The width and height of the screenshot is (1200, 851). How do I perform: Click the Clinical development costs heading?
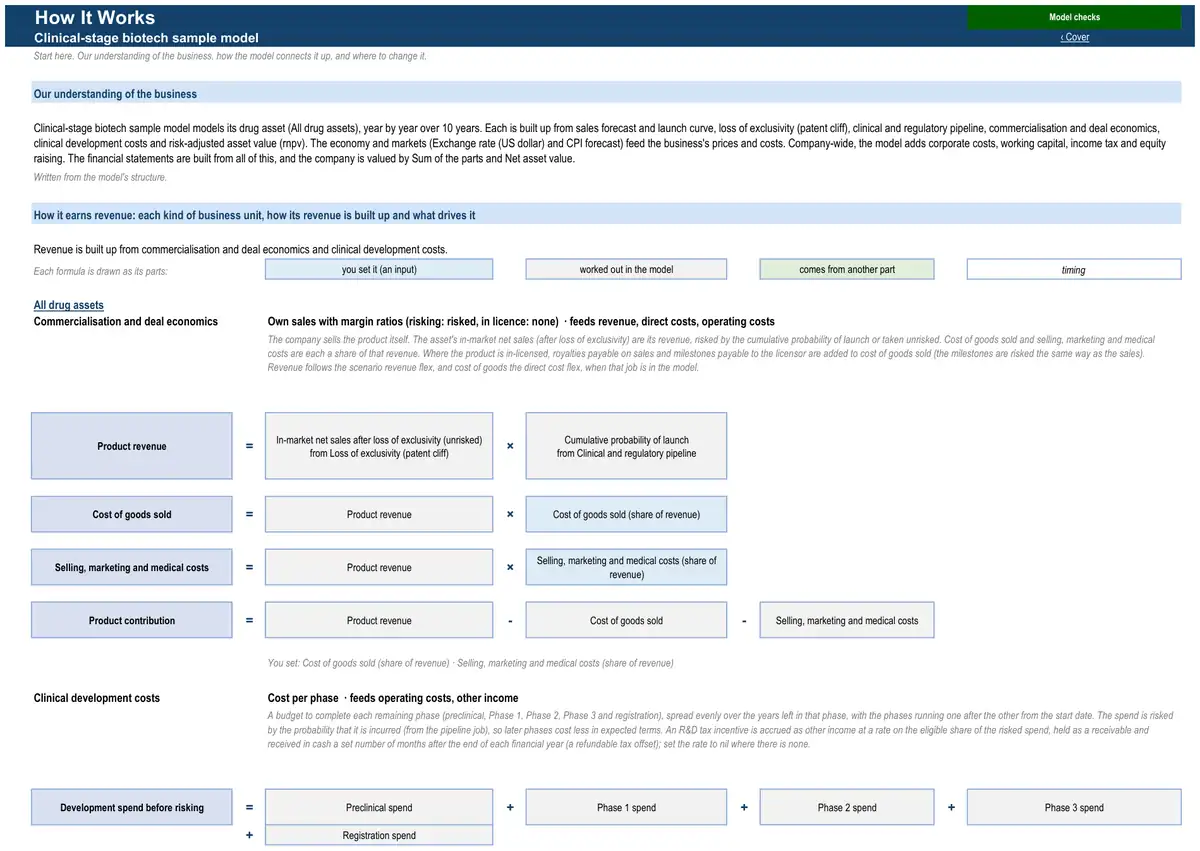[x=97, y=698]
